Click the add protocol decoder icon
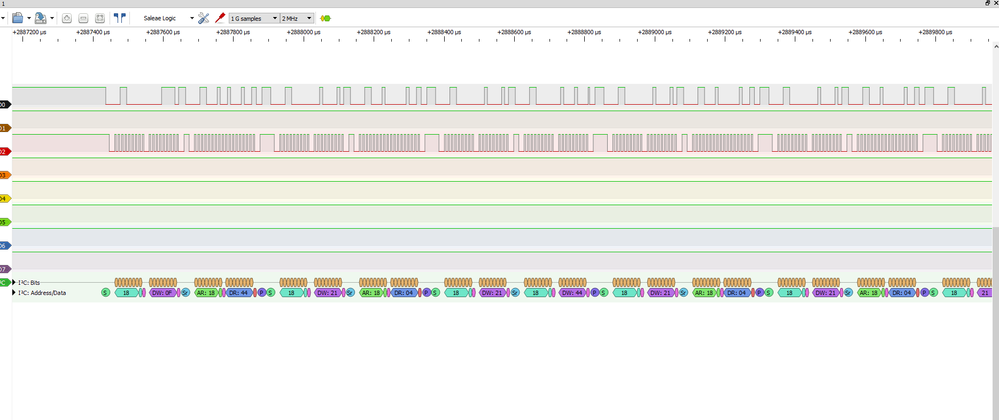Screen dimensions: 999x420 click(x=326, y=18)
